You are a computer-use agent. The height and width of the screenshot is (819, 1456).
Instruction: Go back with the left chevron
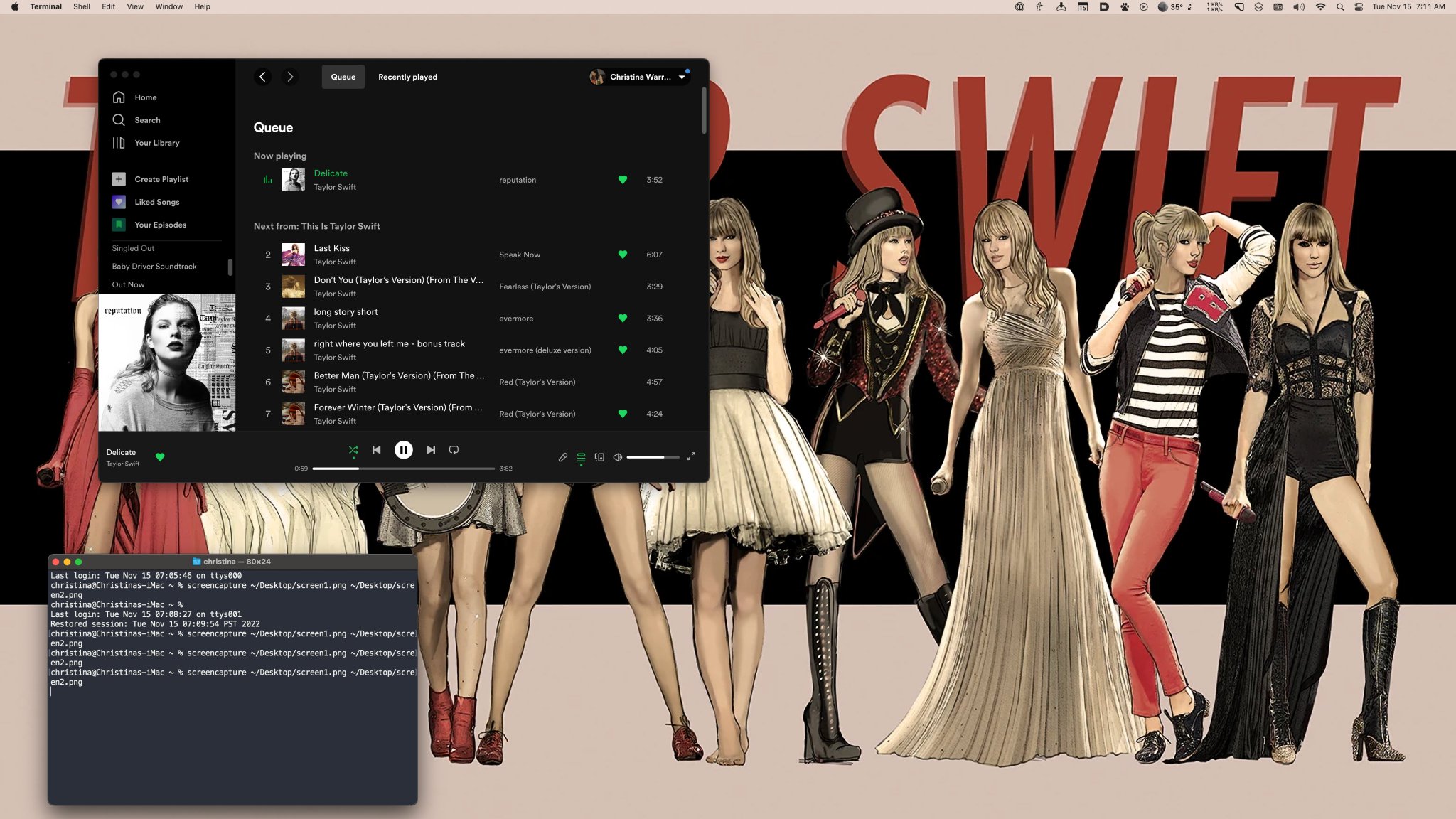coord(262,77)
